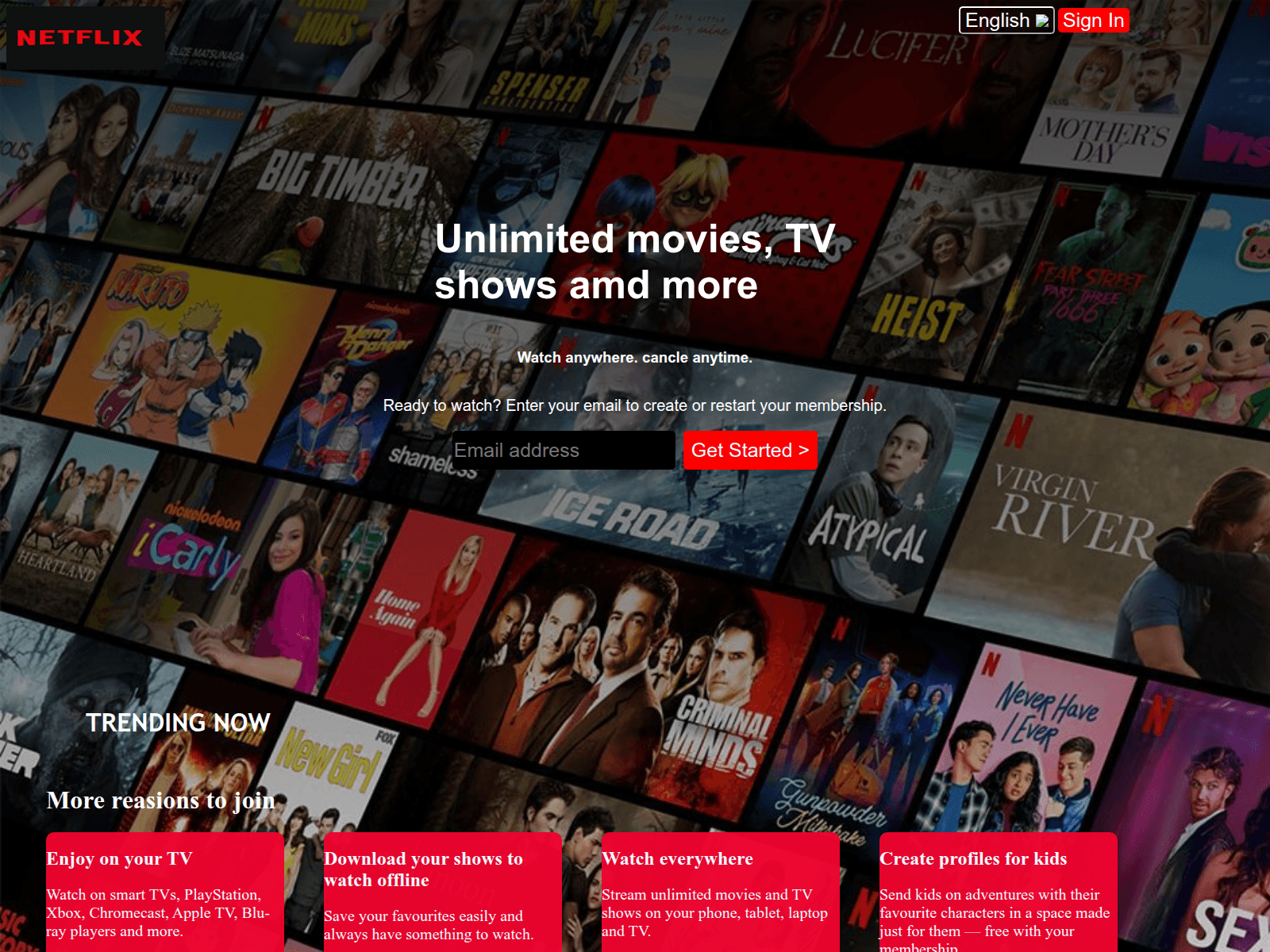
Task: Open the 'Enjoy on your TV' card
Action: point(165,892)
